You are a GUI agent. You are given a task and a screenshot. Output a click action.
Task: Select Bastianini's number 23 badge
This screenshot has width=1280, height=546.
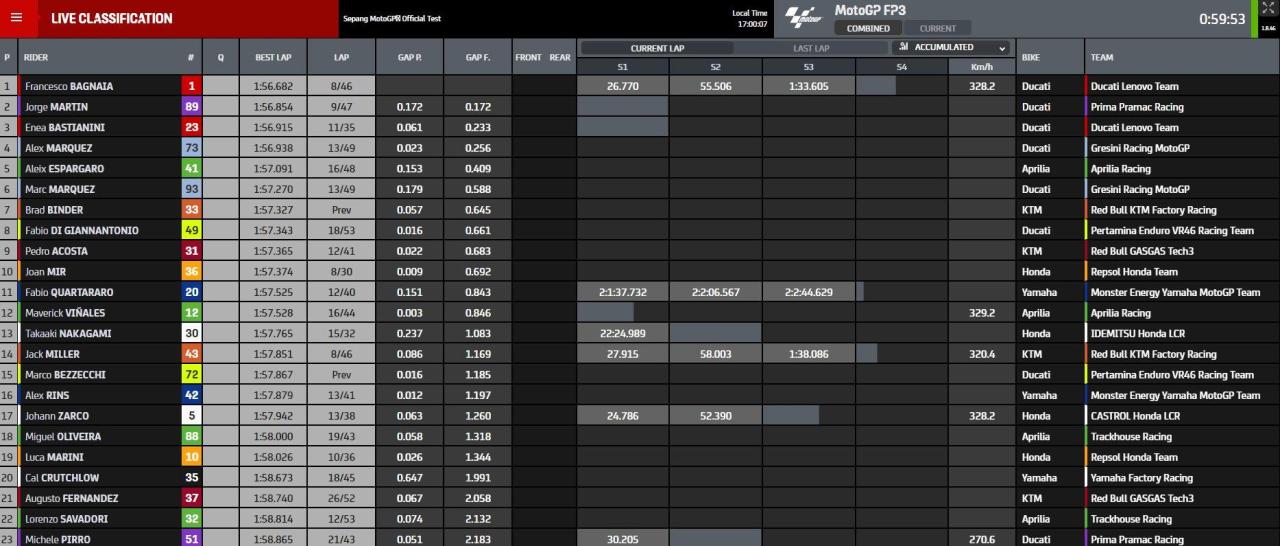[x=191, y=127]
